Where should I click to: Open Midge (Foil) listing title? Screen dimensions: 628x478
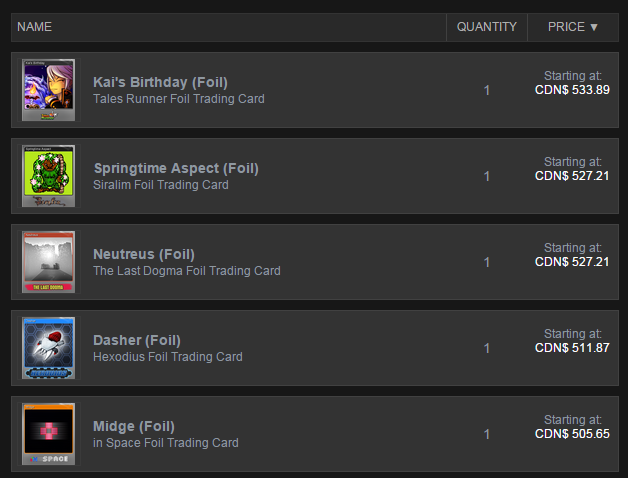134,426
